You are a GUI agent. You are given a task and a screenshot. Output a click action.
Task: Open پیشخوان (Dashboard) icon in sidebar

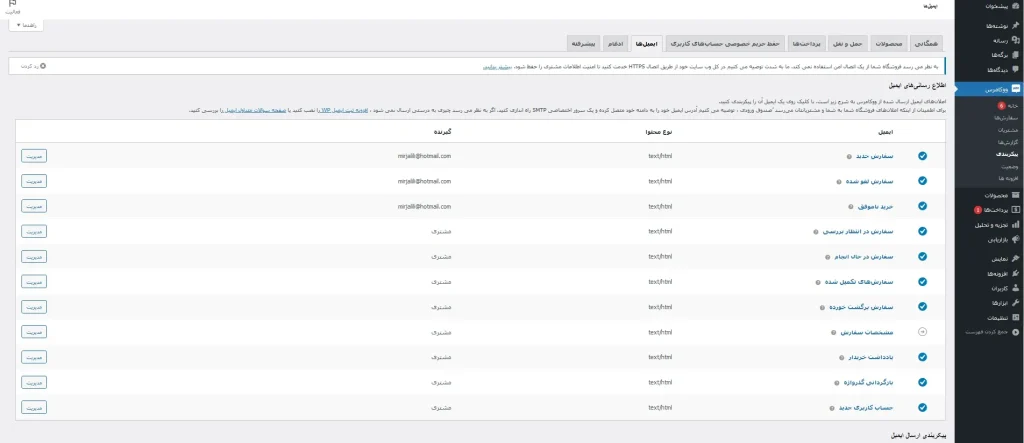[1015, 7]
